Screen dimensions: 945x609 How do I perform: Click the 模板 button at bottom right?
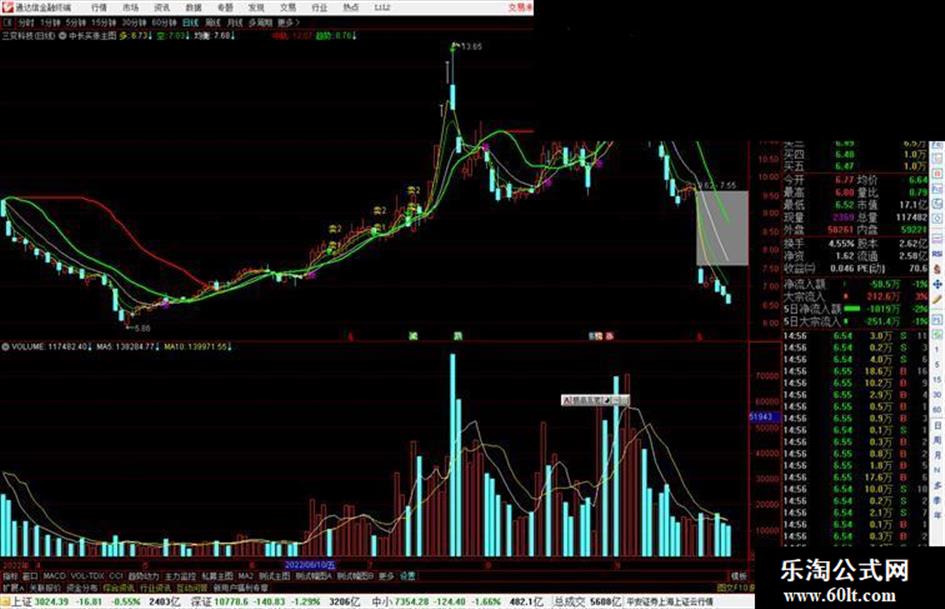pyautogui.click(x=738, y=576)
